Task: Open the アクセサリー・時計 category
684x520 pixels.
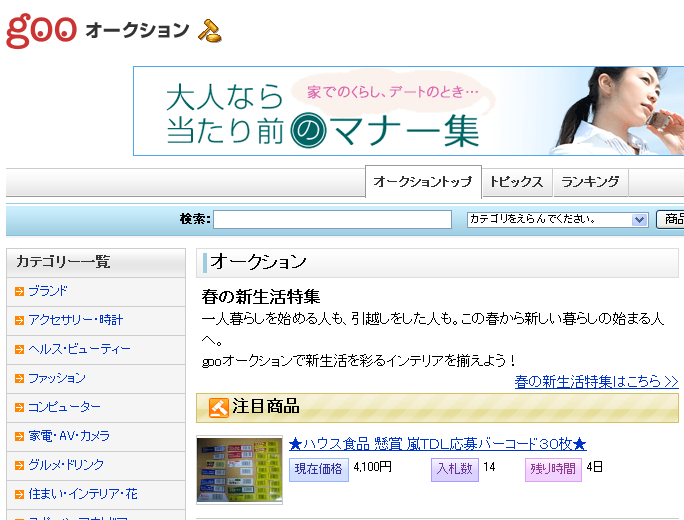Action: pos(76,320)
